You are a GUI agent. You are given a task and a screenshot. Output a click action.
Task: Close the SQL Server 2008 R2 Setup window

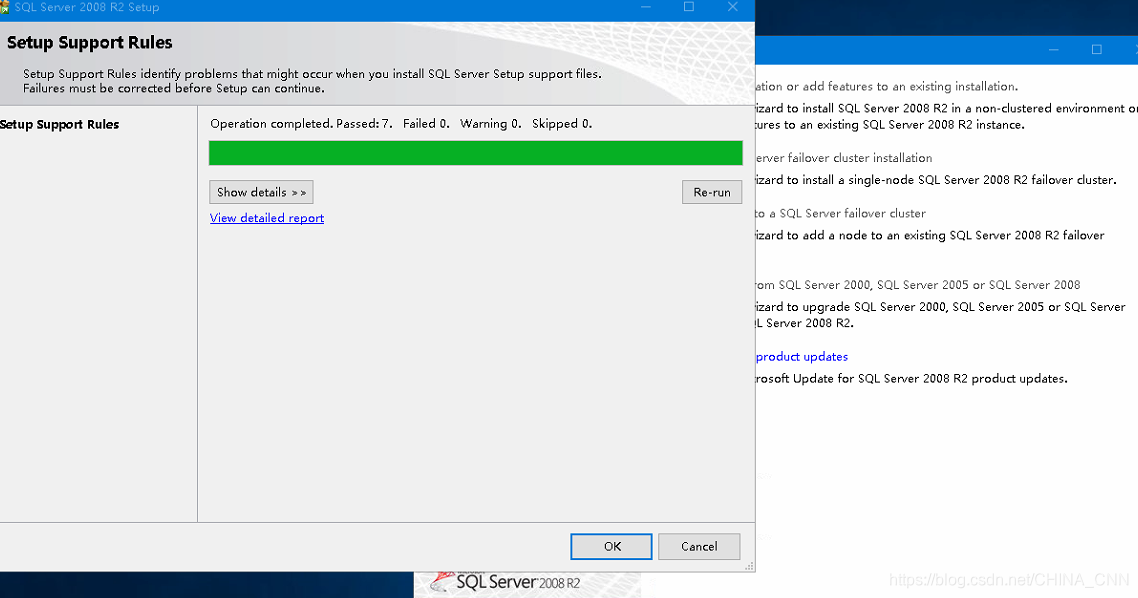click(733, 7)
